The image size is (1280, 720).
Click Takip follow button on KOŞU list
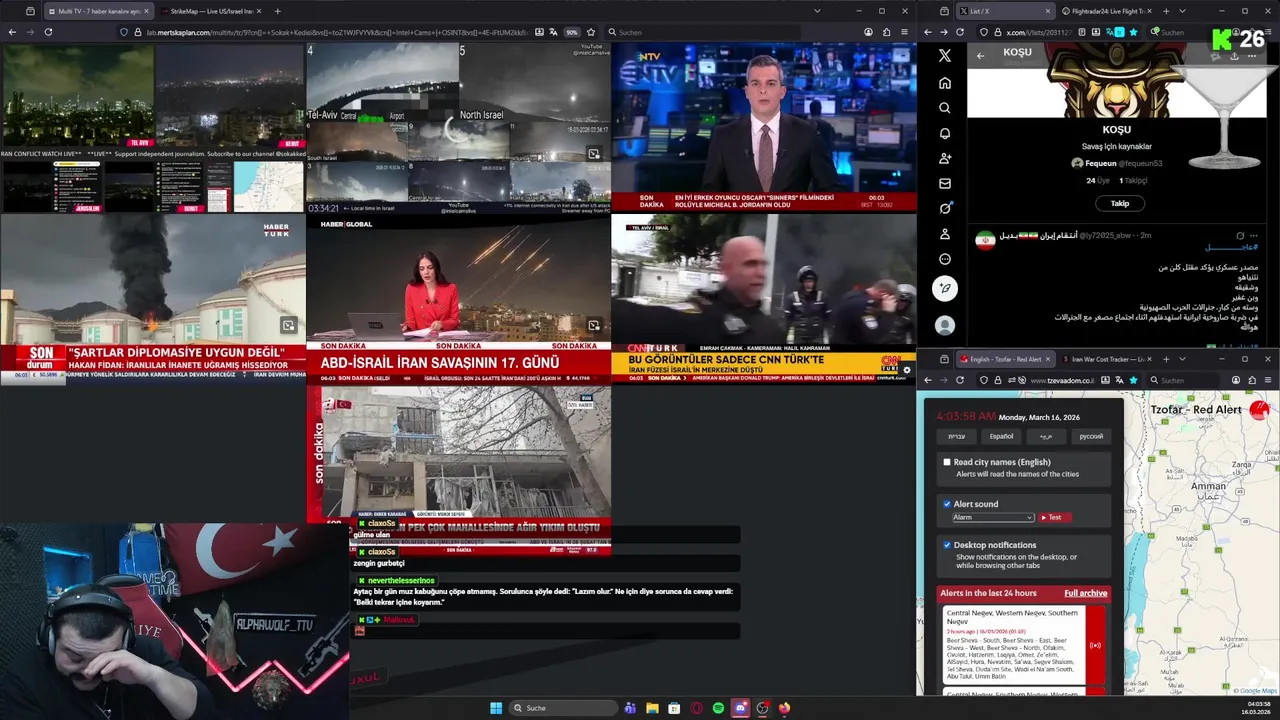point(1119,203)
